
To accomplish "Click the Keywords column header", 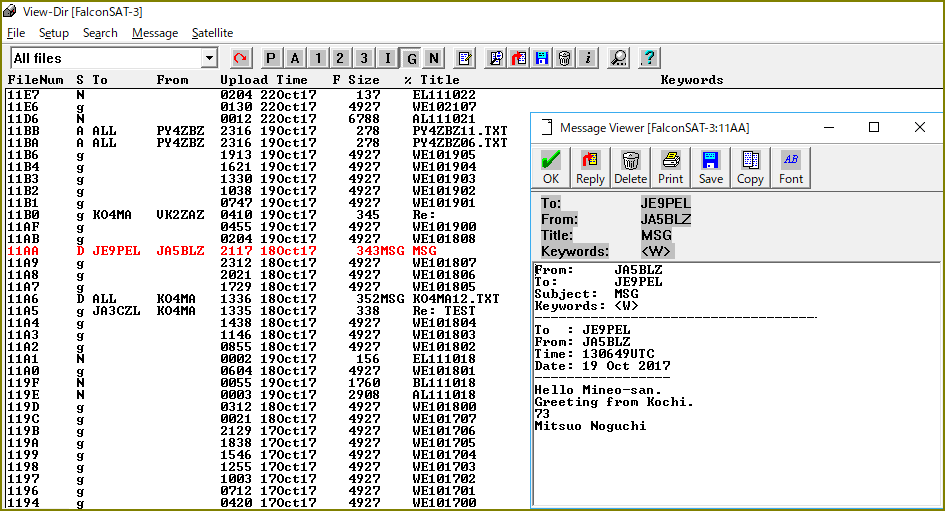I will pos(692,80).
